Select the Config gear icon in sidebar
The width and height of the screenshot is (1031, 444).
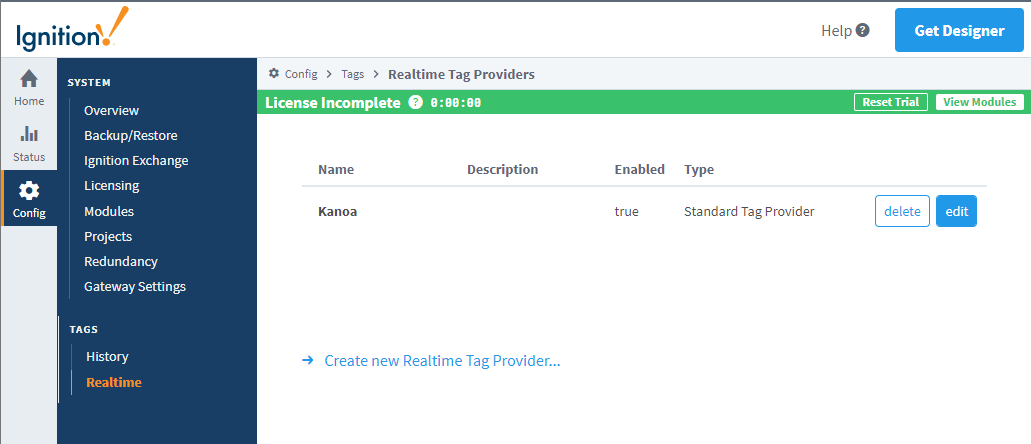[x=29, y=191]
